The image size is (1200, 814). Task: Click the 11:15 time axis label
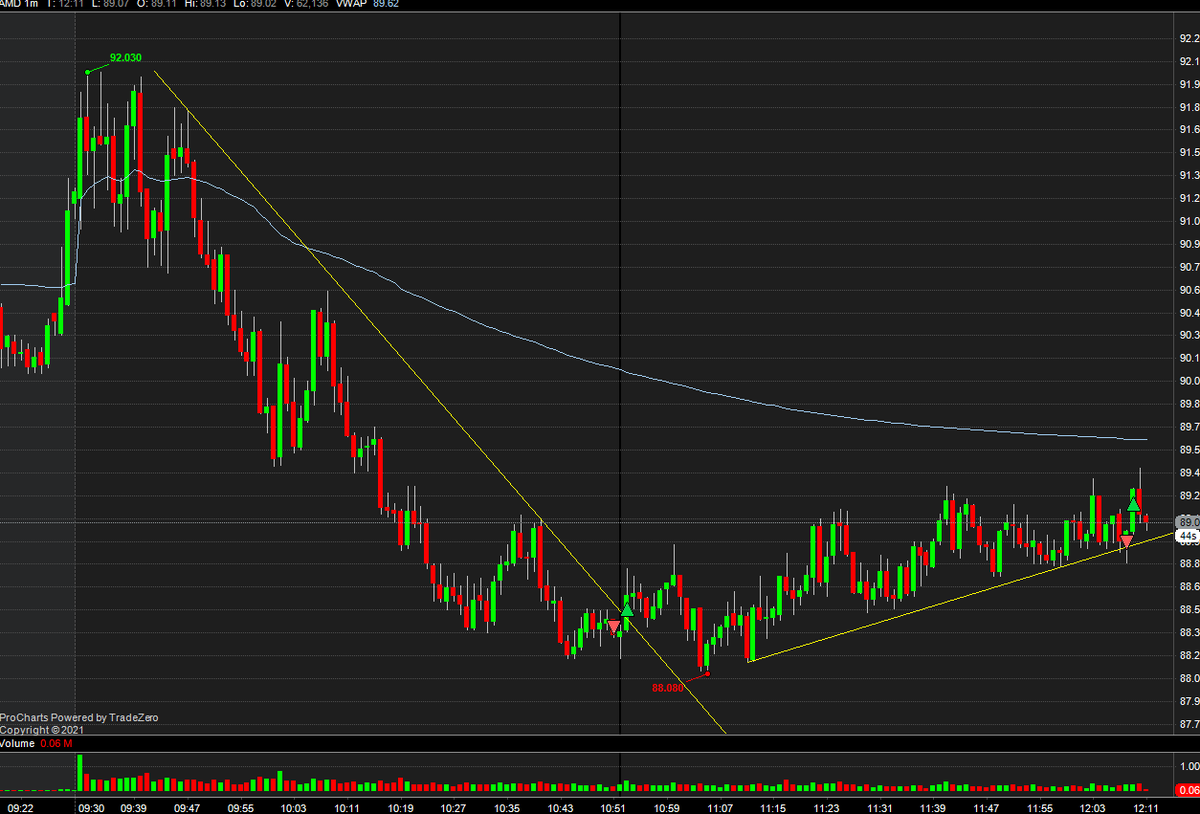coord(773,807)
